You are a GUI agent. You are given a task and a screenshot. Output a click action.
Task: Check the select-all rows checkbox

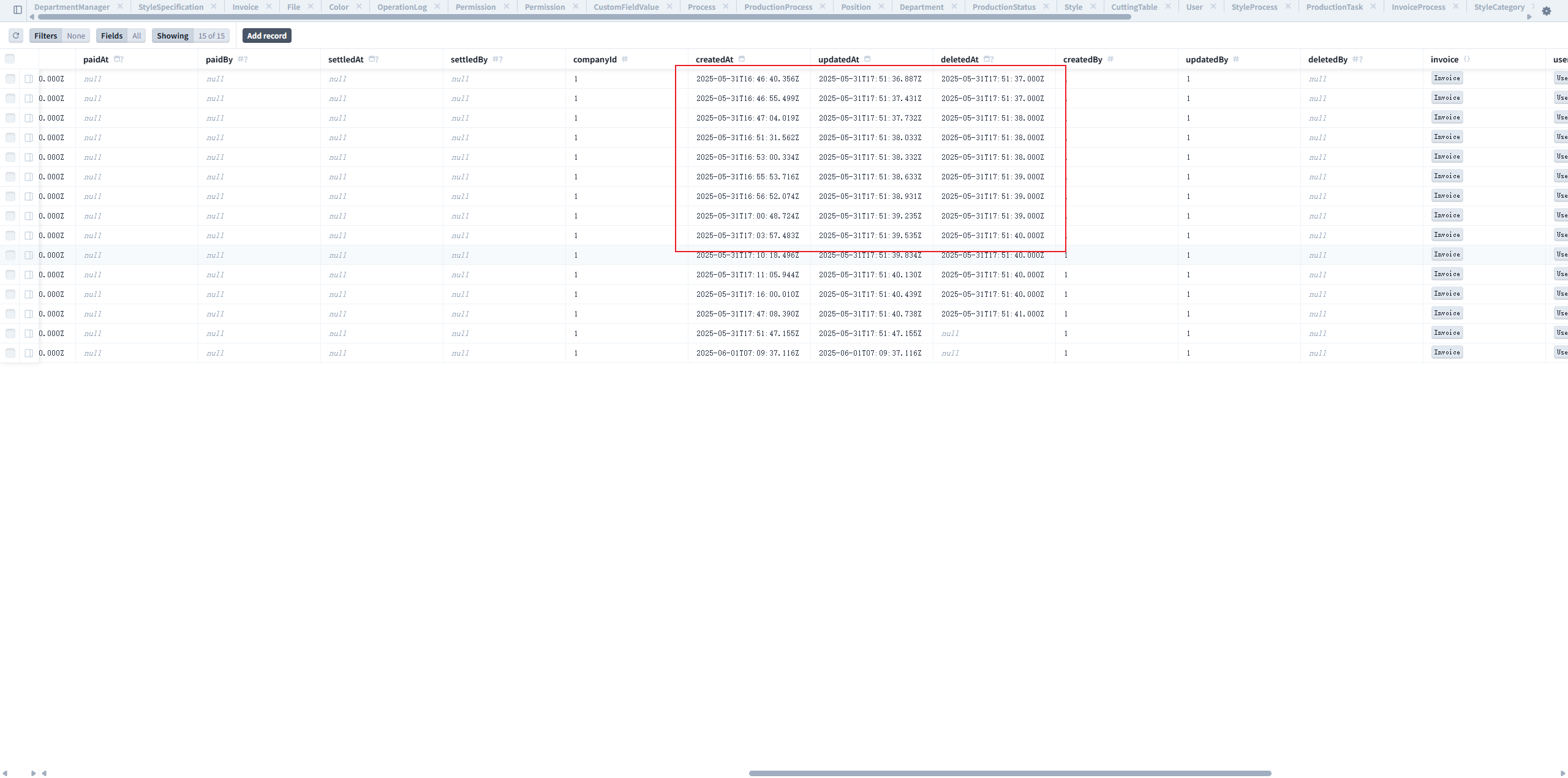(x=10, y=59)
